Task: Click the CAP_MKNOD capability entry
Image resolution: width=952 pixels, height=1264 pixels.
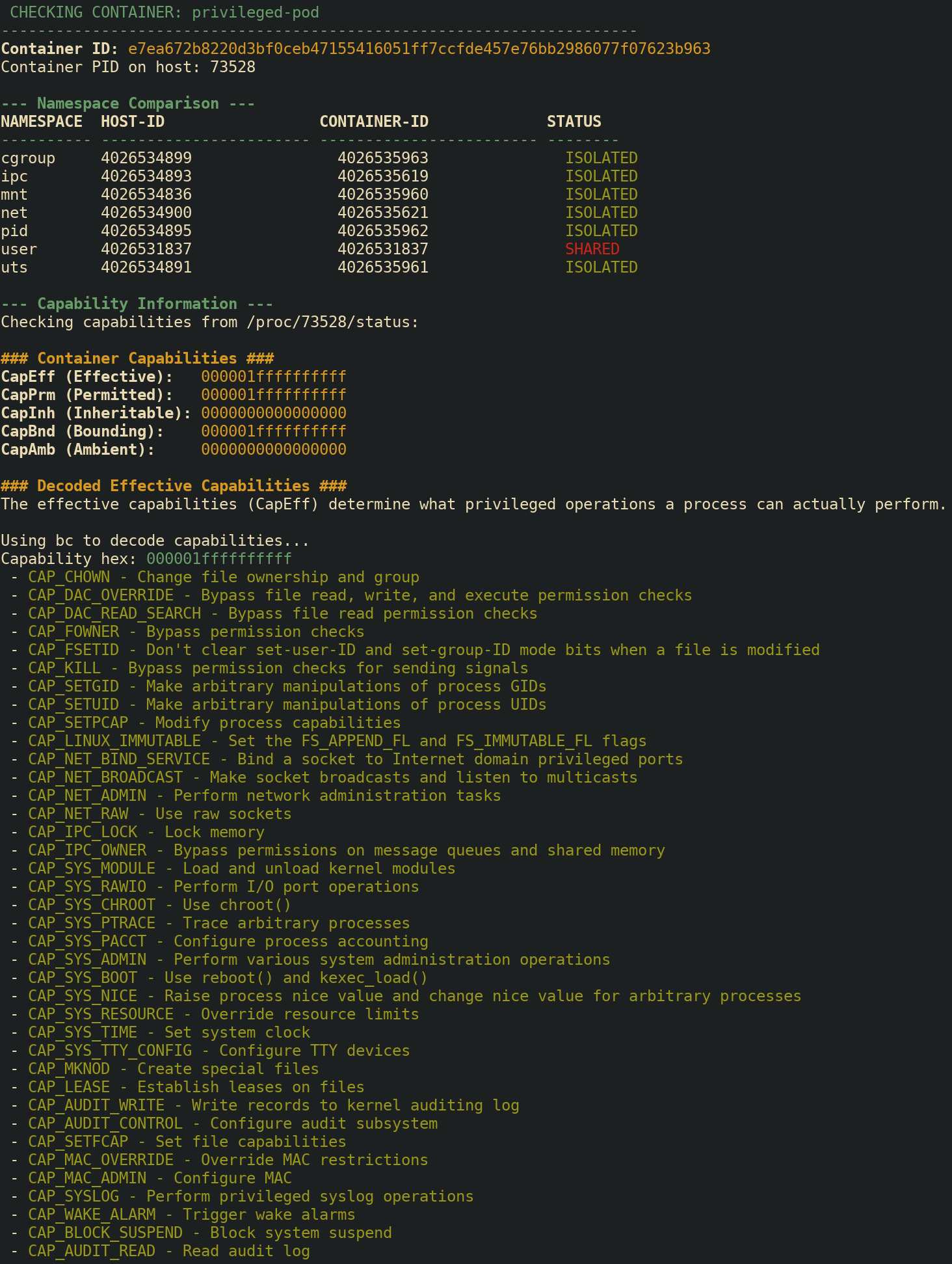Action: point(173,1069)
